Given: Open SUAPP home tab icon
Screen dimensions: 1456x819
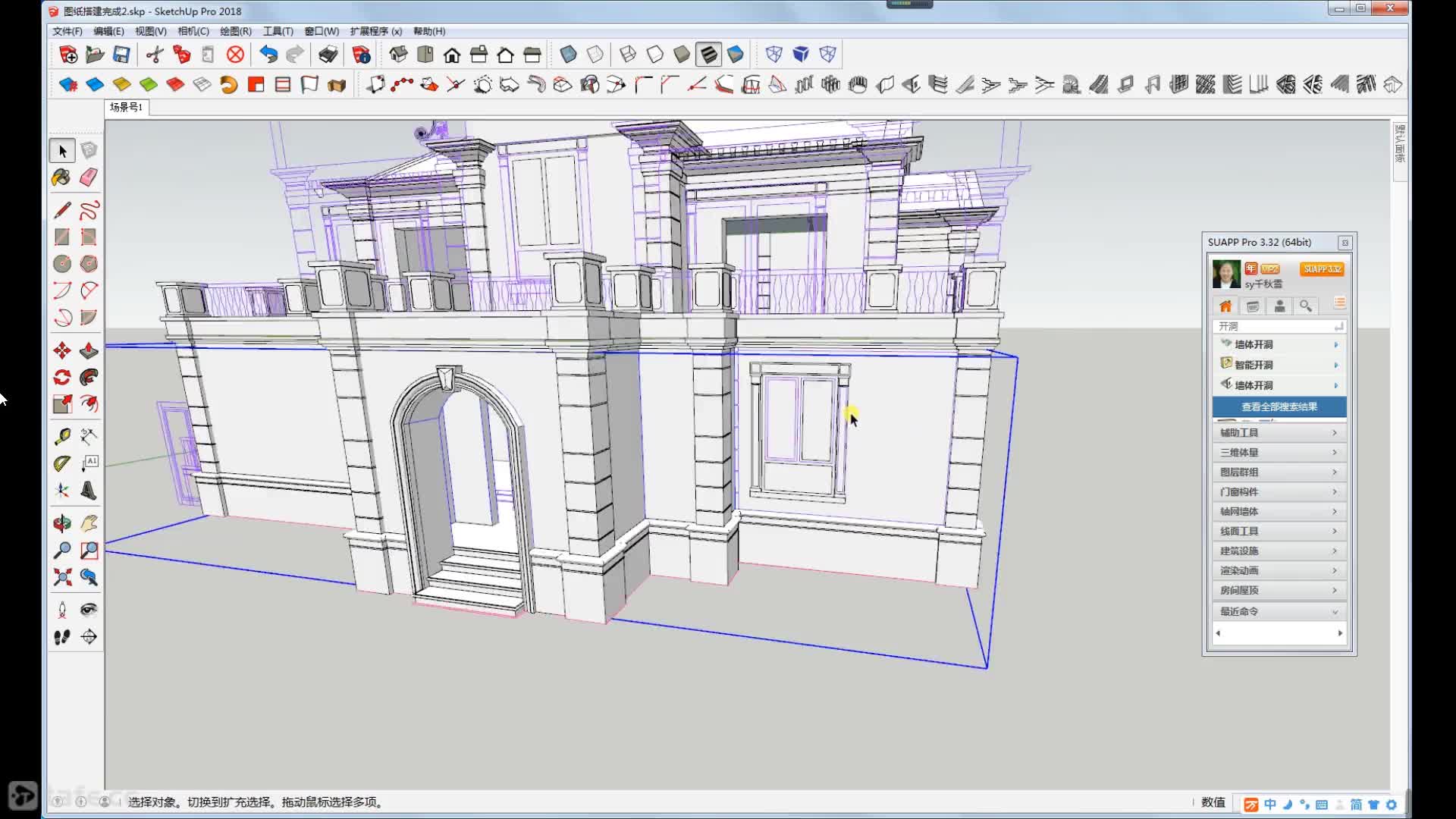Looking at the screenshot, I should (1225, 306).
